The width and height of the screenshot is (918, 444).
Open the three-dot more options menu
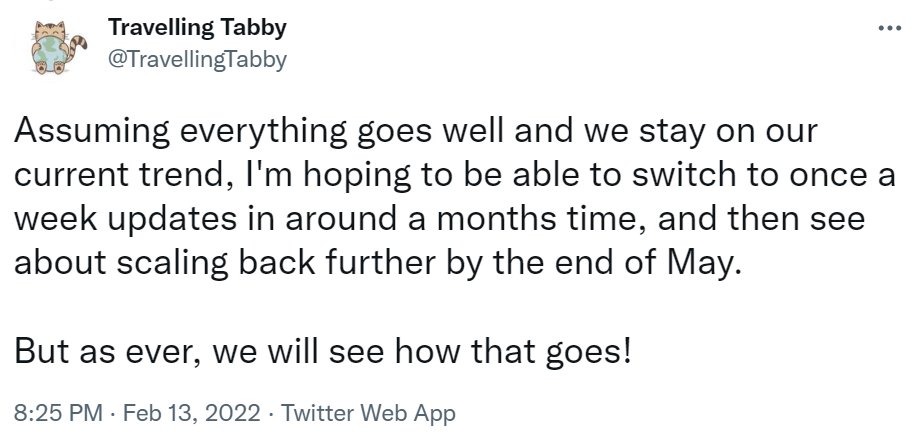coord(890,28)
